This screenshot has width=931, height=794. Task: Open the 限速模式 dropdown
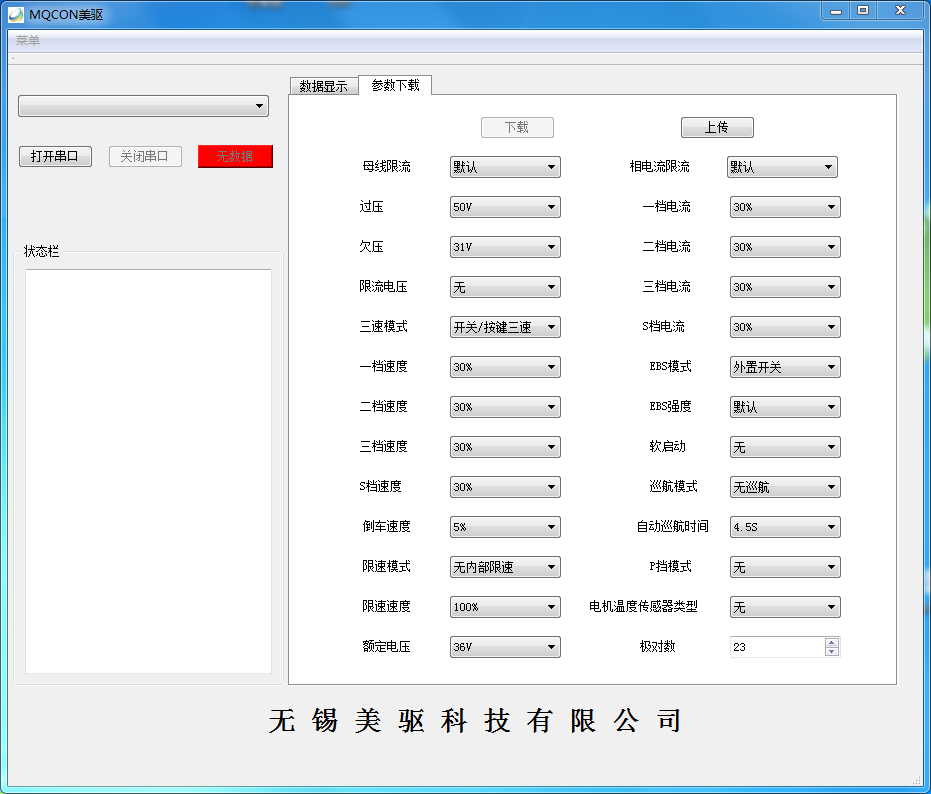click(x=505, y=567)
